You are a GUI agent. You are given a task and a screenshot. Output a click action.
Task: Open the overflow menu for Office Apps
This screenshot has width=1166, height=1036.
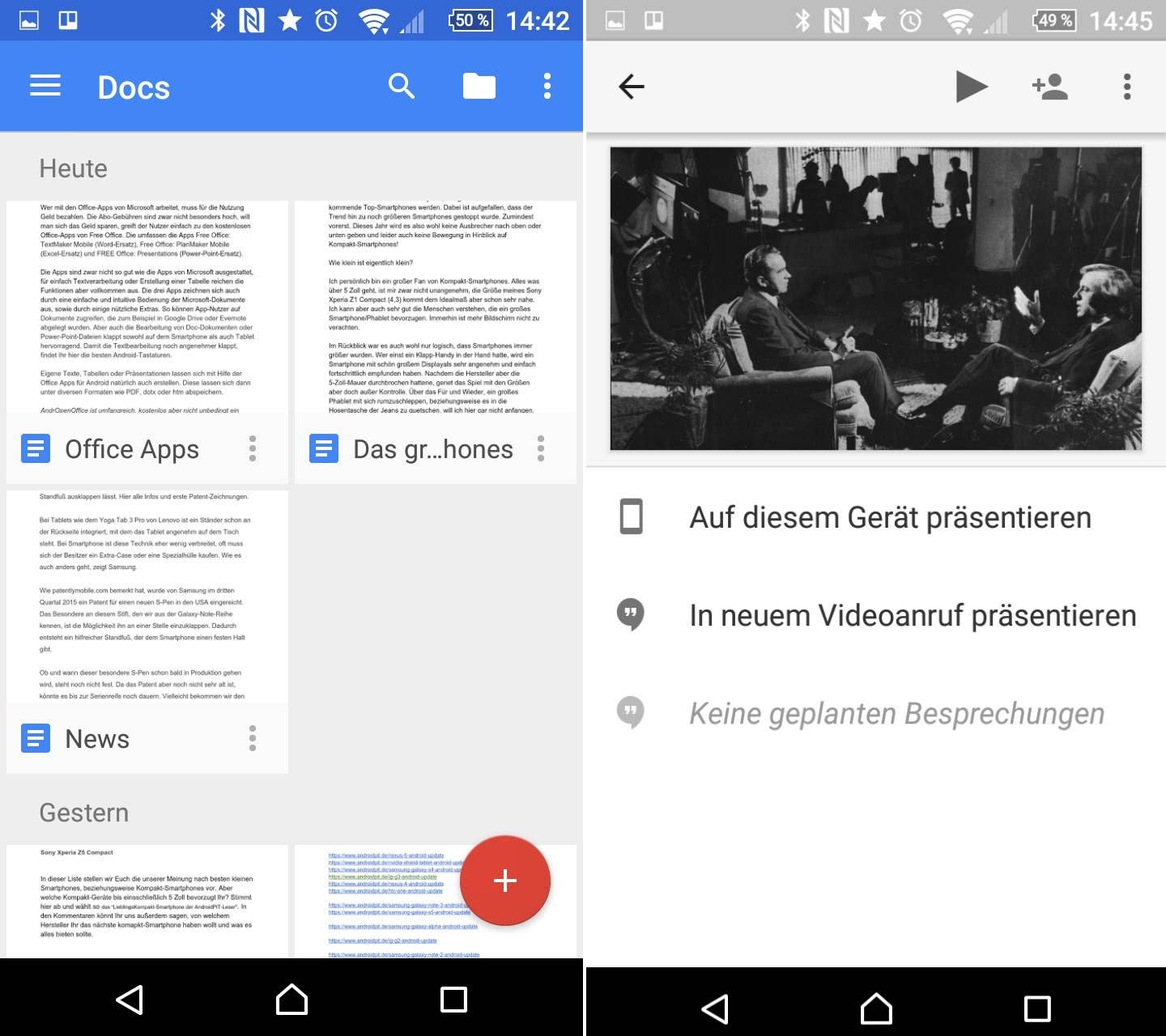(x=252, y=448)
